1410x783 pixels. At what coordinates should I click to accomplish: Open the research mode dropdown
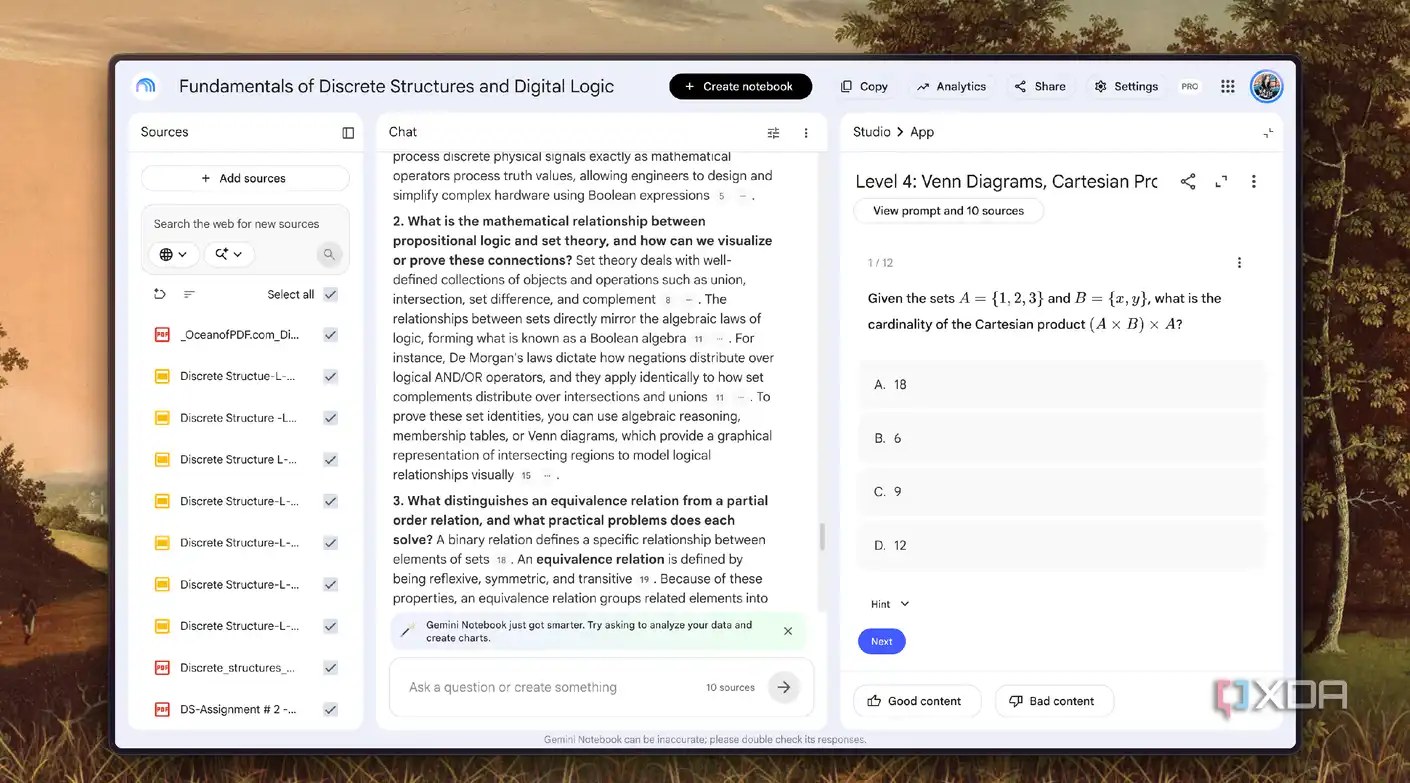click(228, 254)
